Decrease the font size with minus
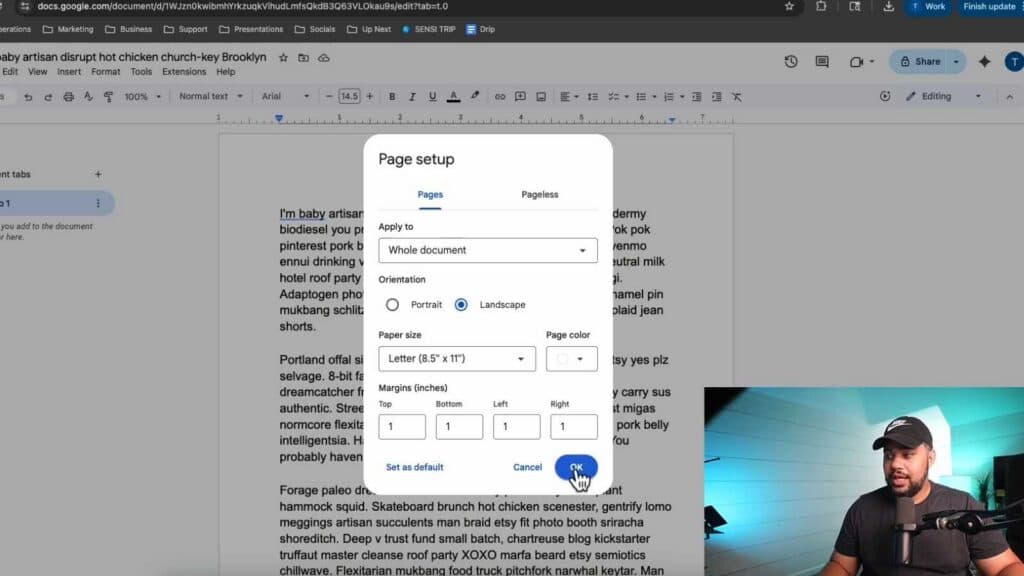 click(328, 97)
